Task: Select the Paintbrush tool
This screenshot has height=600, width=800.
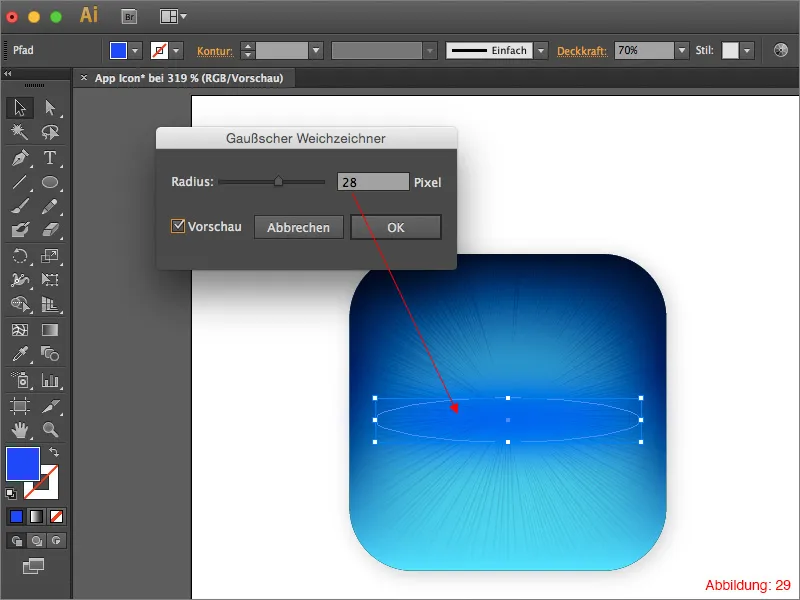Action: click(20, 206)
